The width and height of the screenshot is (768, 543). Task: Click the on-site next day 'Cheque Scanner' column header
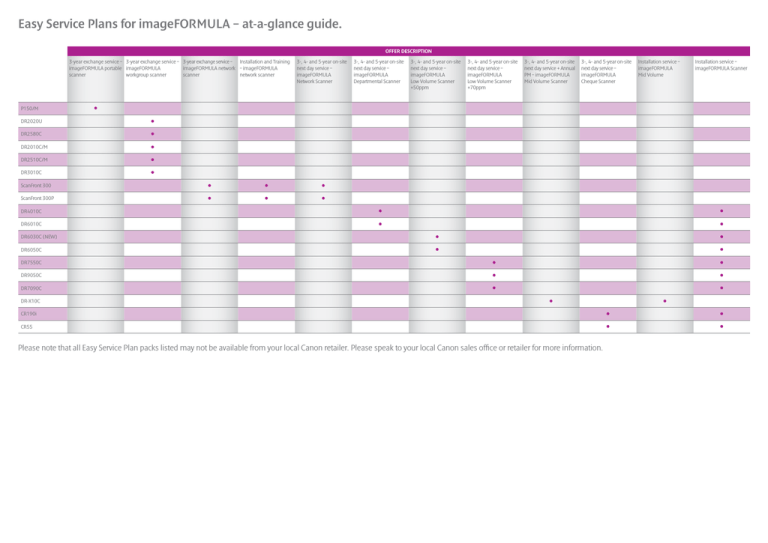pyautogui.click(x=607, y=71)
